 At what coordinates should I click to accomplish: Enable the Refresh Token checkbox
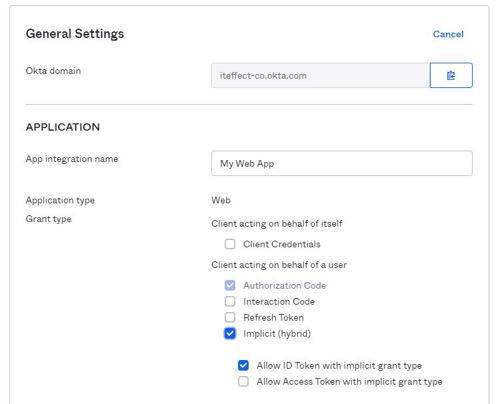[x=230, y=317]
